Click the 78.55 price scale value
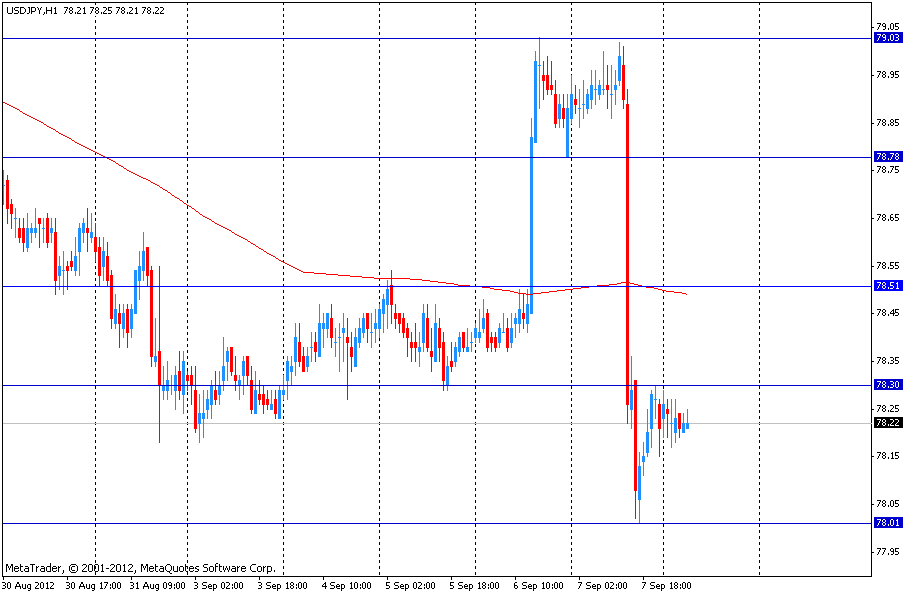This screenshot has width=909, height=593. tap(888, 265)
